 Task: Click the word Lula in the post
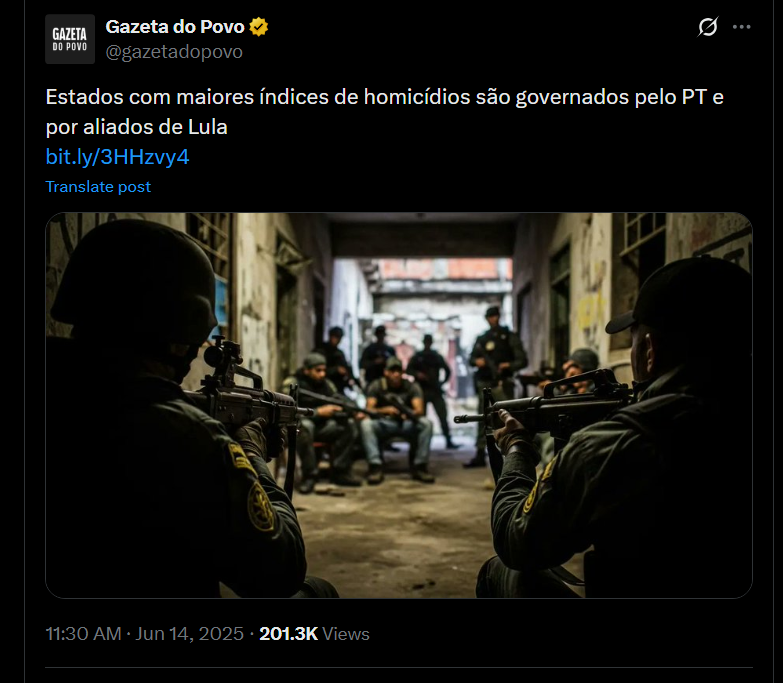coord(208,127)
